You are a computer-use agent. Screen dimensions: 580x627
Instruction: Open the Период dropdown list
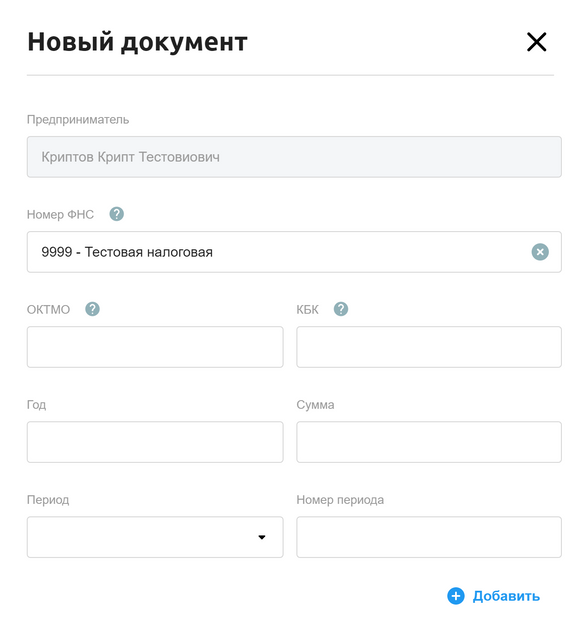point(155,537)
